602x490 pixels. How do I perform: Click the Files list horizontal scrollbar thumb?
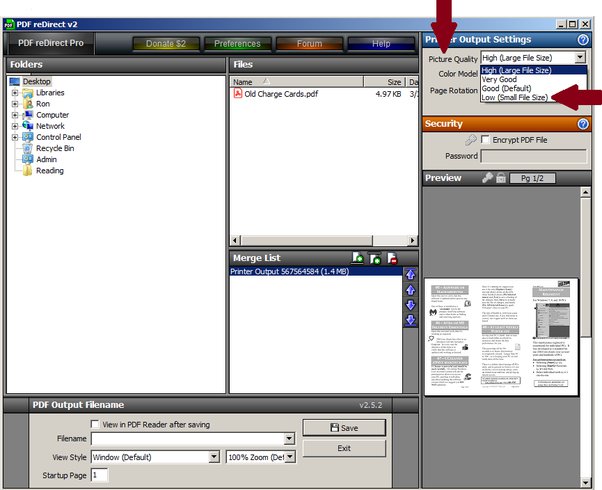coord(307,241)
